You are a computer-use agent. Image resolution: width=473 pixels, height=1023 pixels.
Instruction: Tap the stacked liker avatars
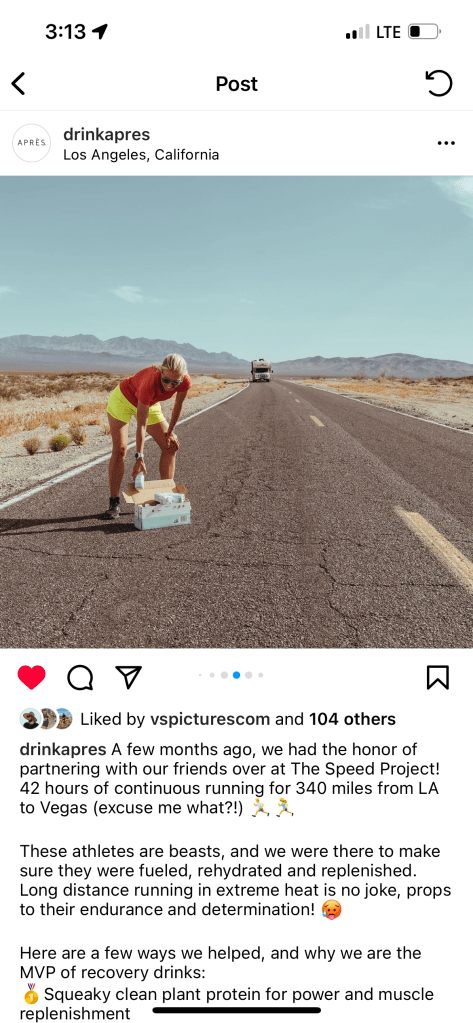[x=46, y=718]
